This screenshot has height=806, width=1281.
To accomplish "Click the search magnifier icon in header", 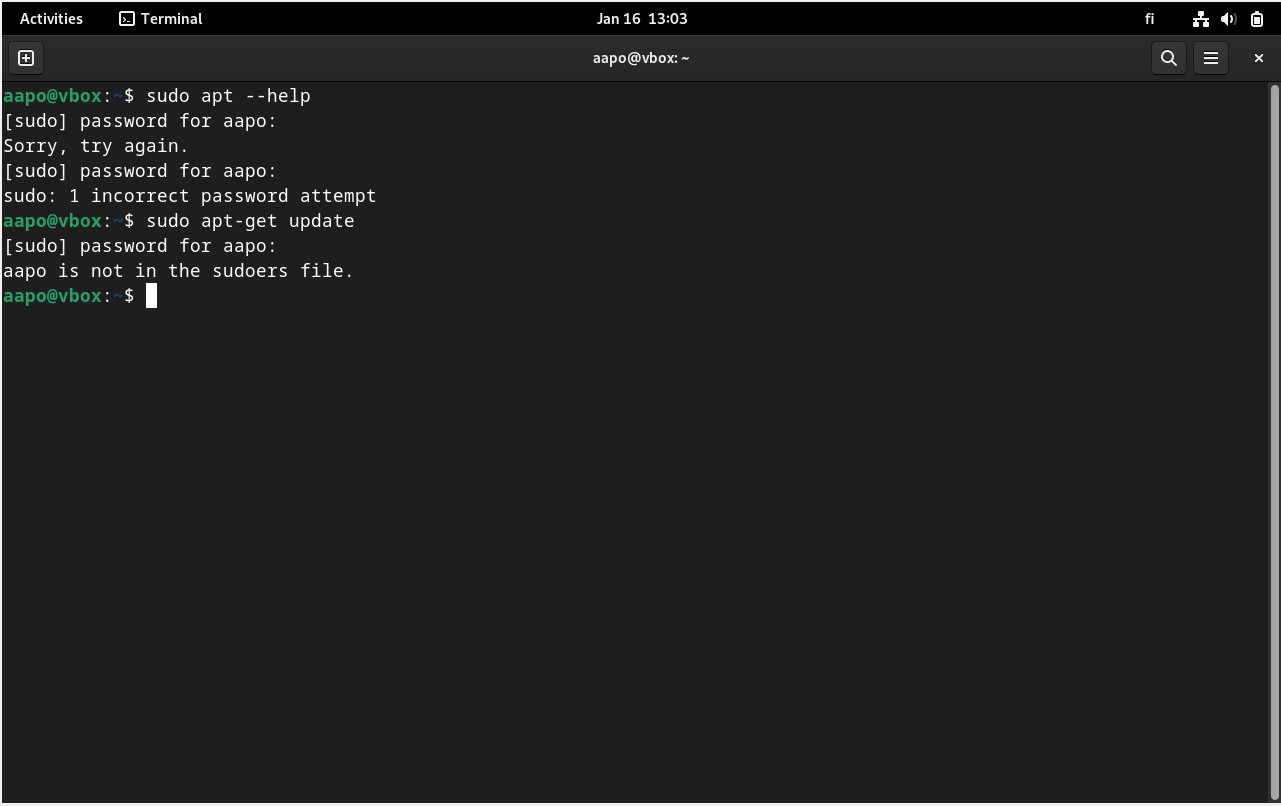I will 1168,58.
